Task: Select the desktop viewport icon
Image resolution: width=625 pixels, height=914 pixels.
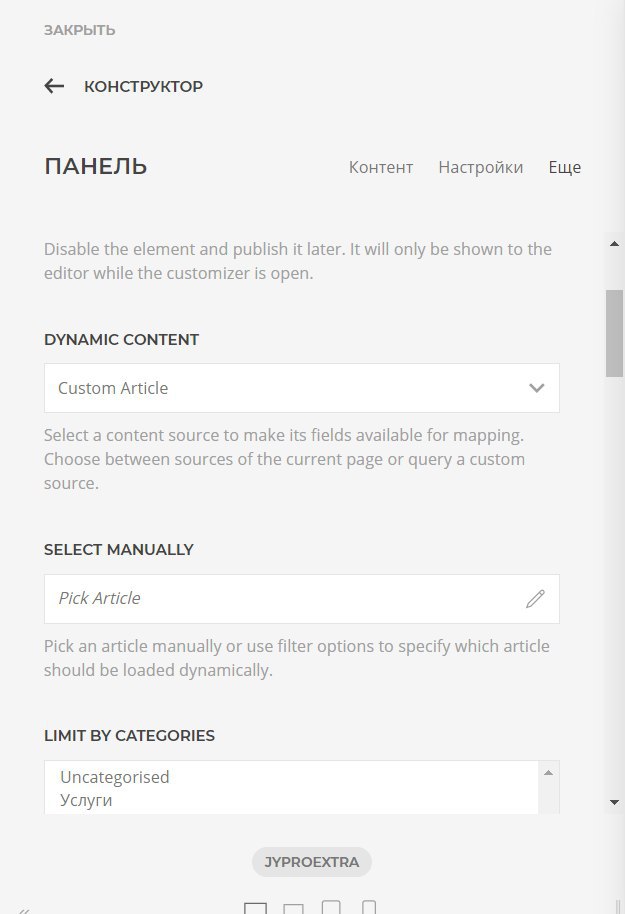Action: pos(256,908)
